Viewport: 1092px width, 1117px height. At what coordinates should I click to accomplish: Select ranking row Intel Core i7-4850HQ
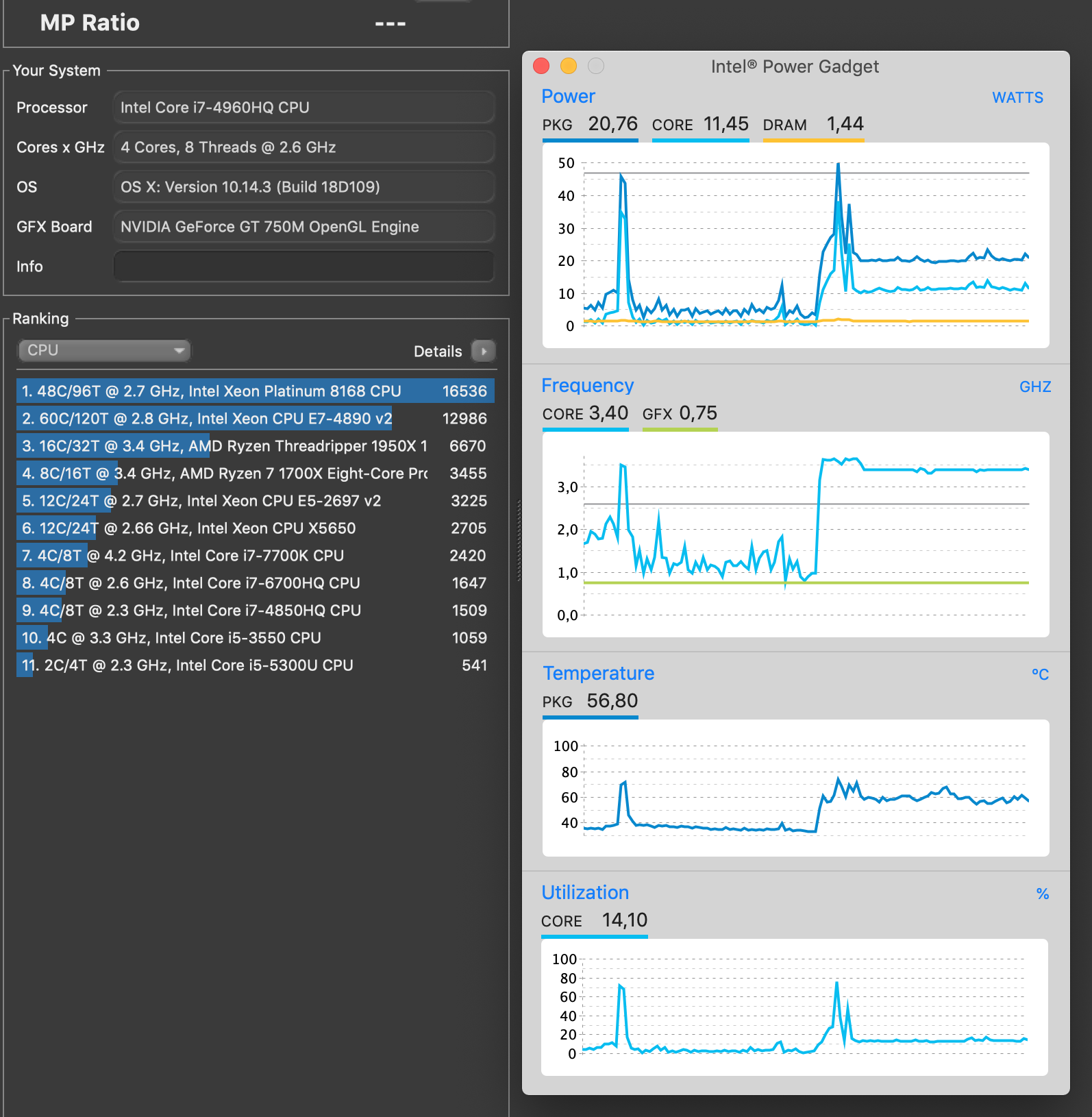tap(256, 610)
